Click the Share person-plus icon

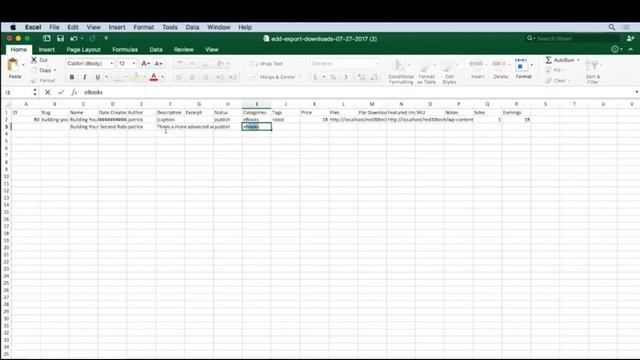[x=630, y=38]
